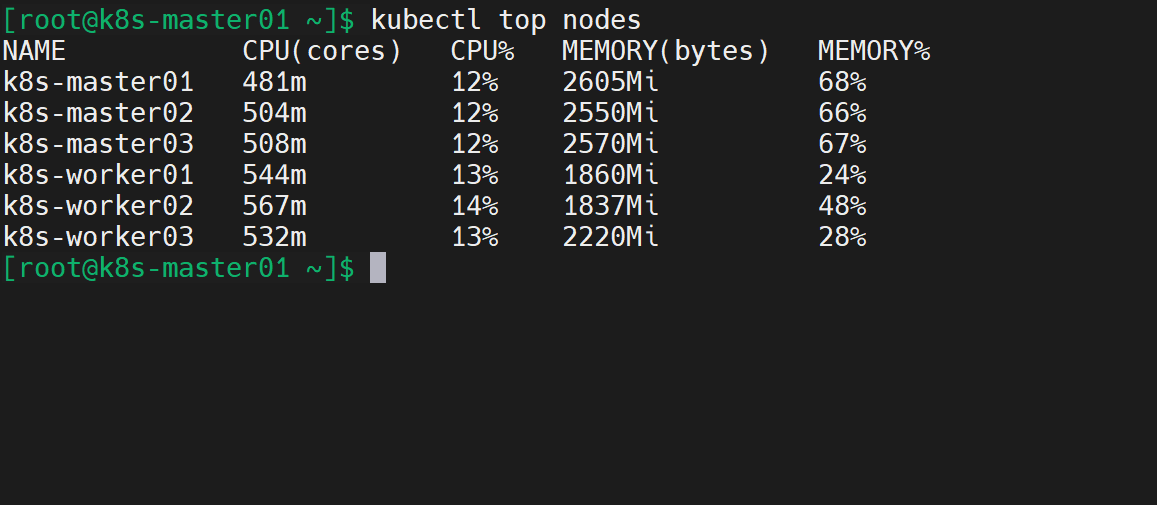Click the MEMORY(bytes) column header
This screenshot has height=505, width=1157.
pos(666,51)
